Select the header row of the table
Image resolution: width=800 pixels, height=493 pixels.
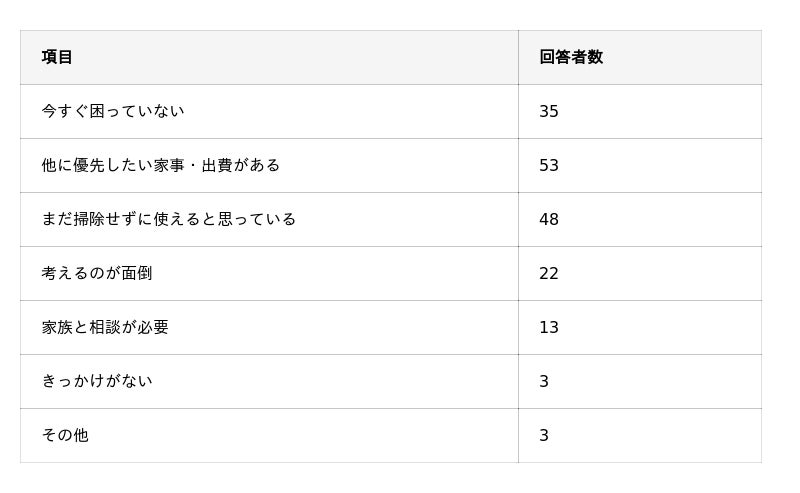pyautogui.click(x=390, y=57)
